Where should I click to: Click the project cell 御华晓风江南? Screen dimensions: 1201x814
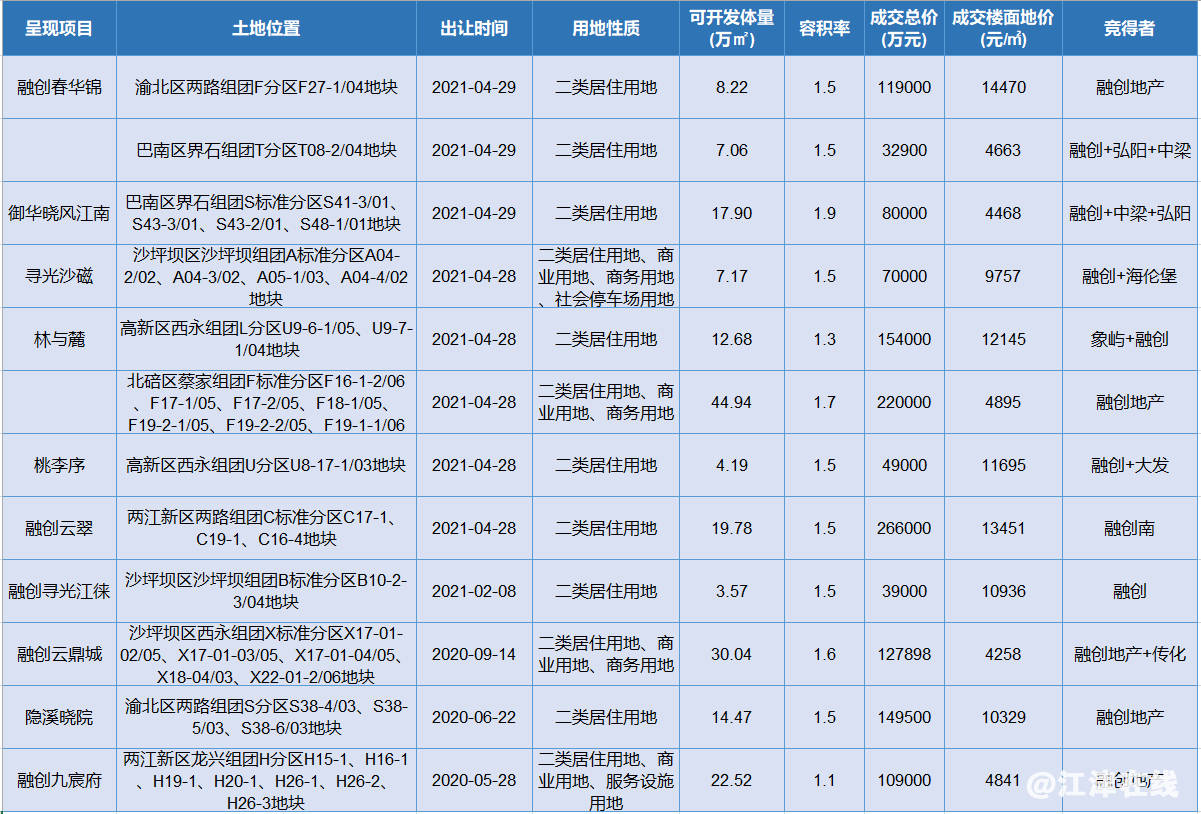point(59,213)
